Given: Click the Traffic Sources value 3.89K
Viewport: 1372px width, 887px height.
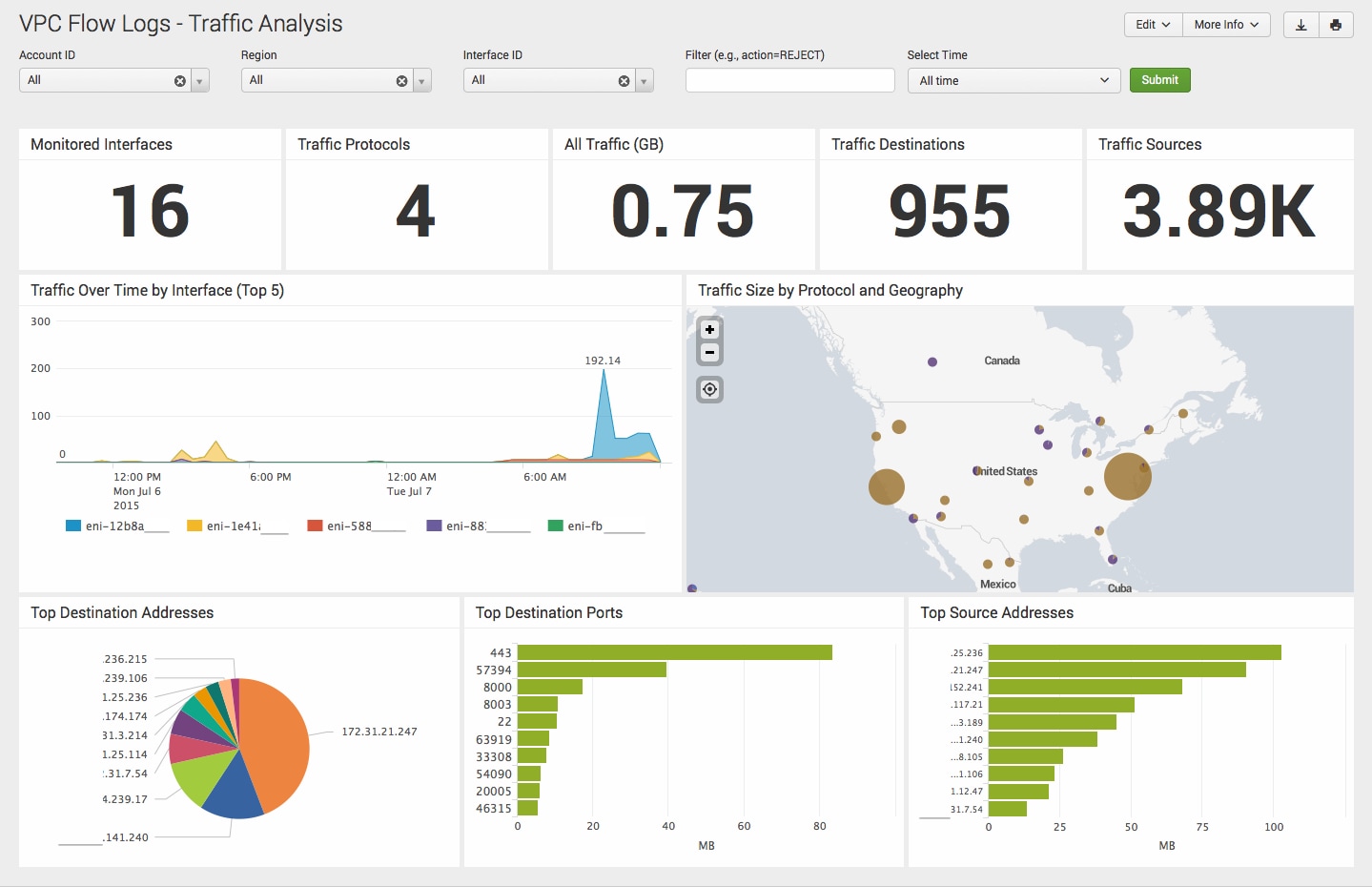Looking at the screenshot, I should click(1218, 211).
